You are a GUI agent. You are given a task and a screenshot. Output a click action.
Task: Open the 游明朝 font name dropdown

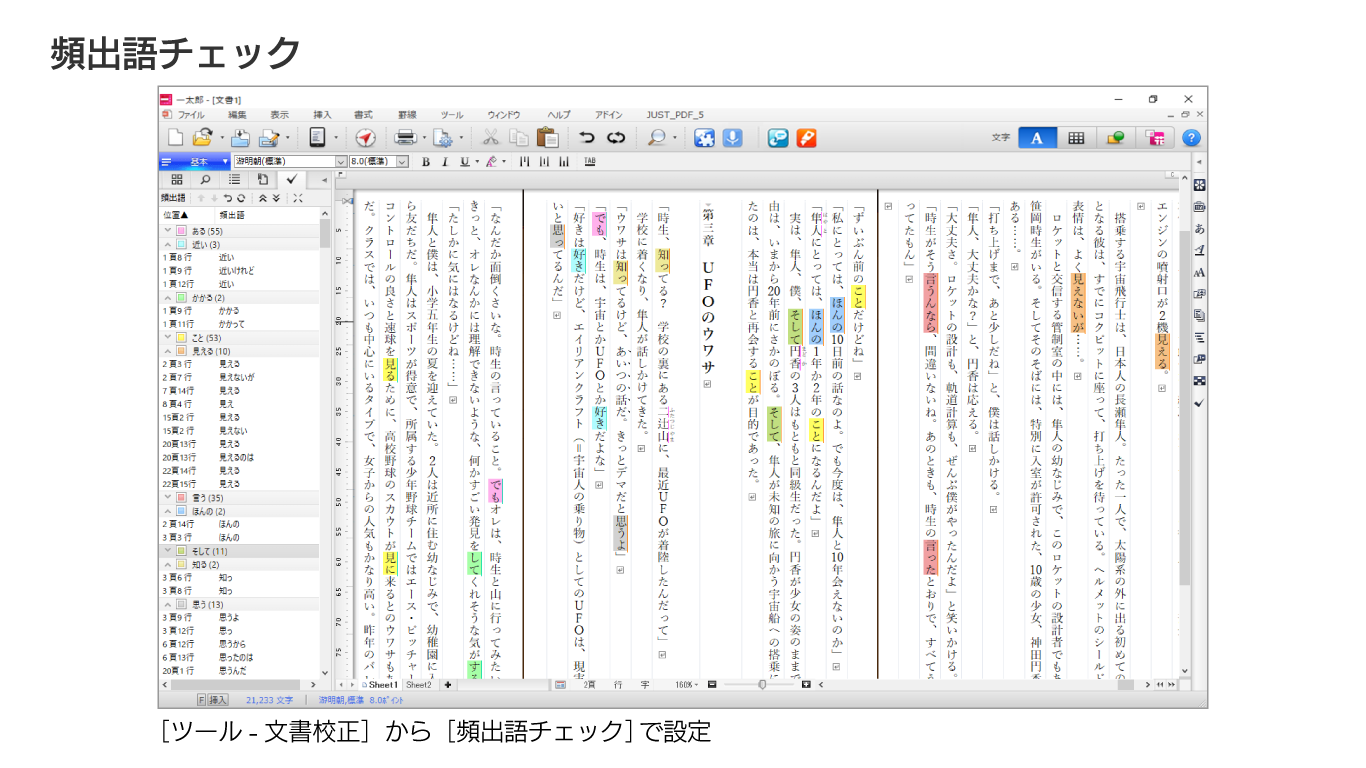point(341,162)
